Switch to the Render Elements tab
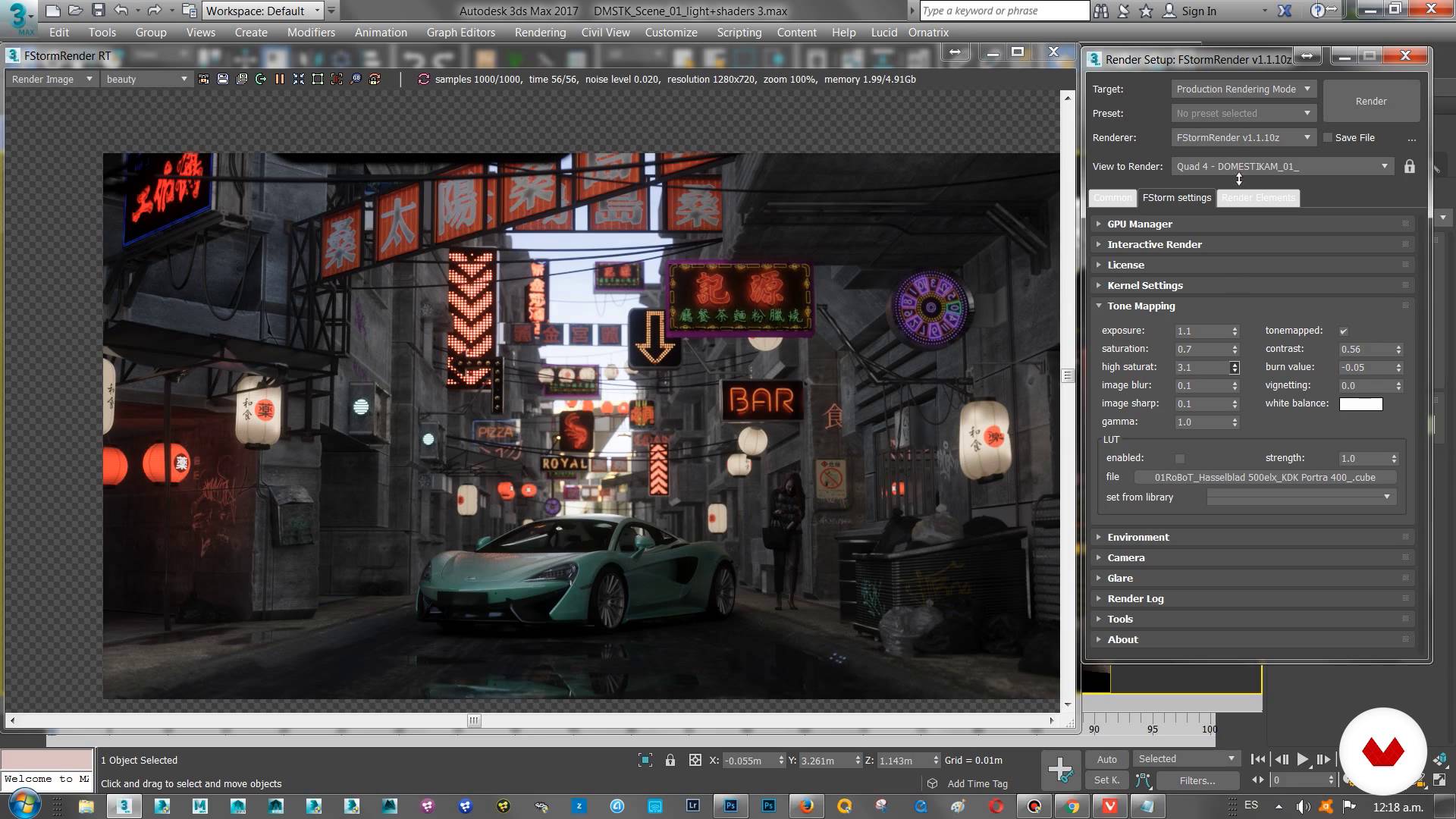The image size is (1456, 819). tap(1258, 198)
